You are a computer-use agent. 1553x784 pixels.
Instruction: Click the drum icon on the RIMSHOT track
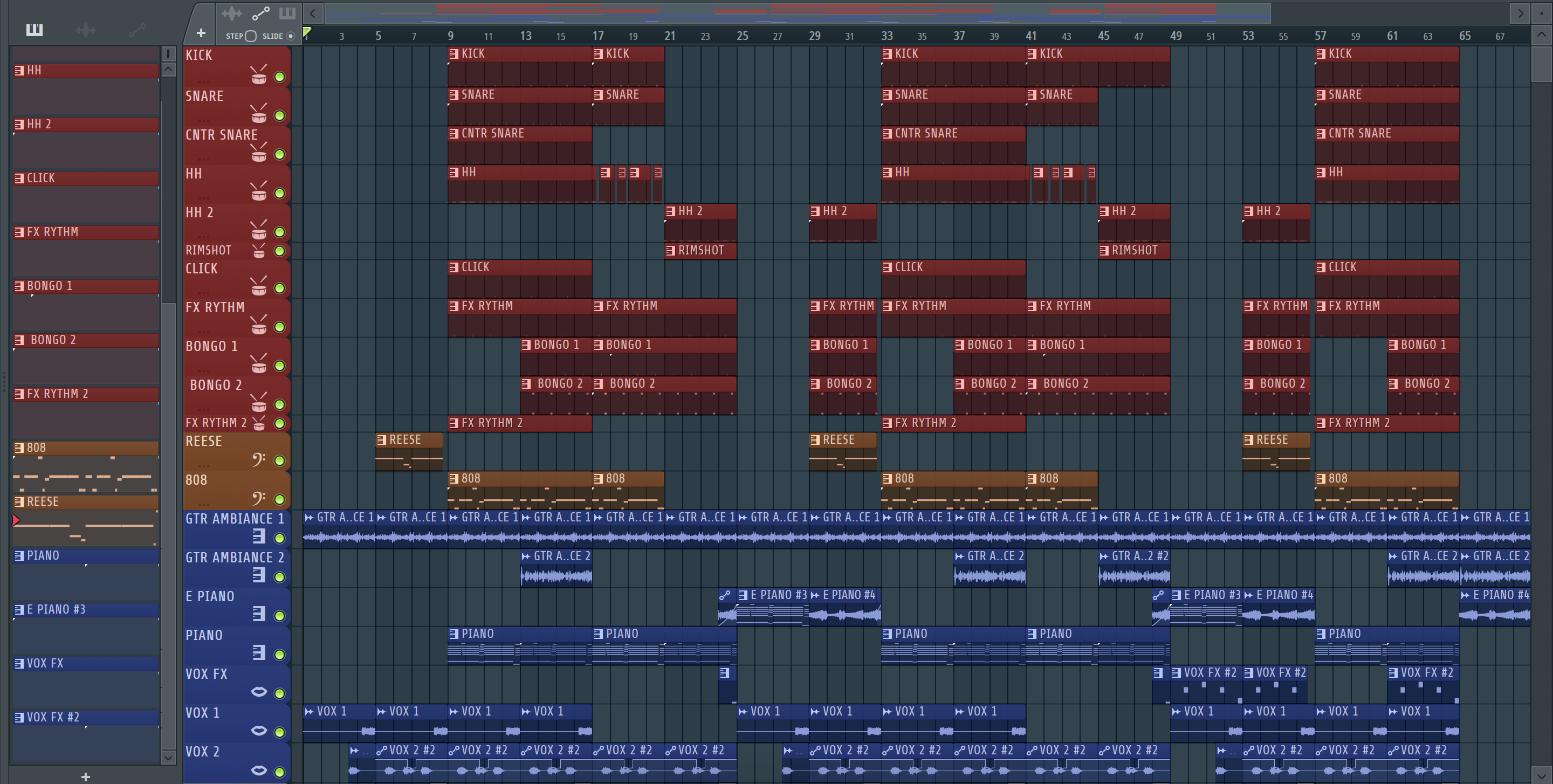coord(259,250)
